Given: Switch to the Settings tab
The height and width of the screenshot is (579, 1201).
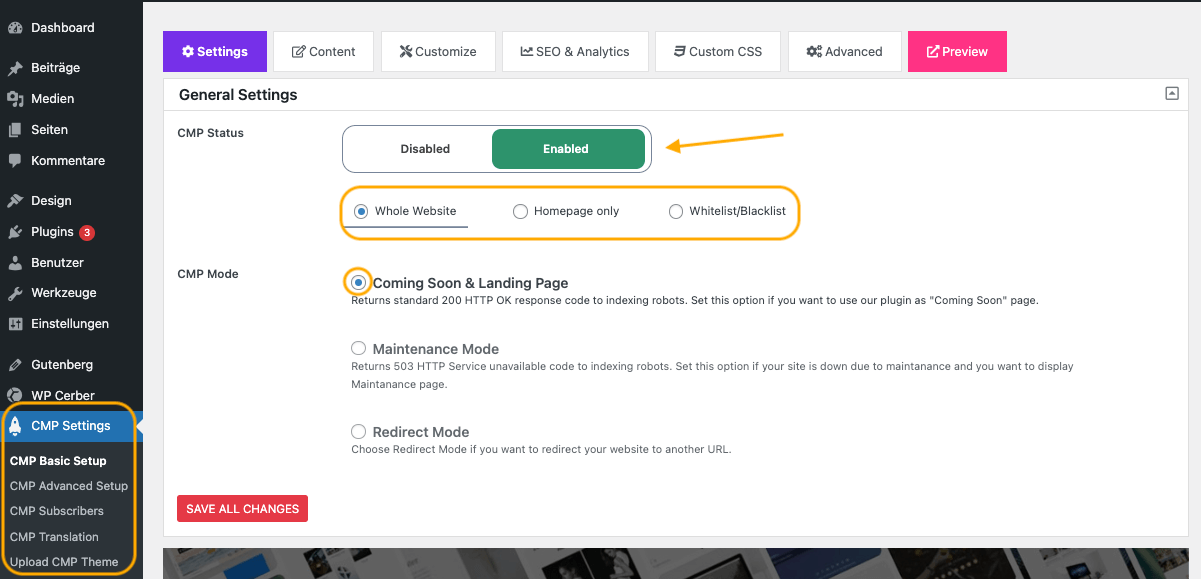Looking at the screenshot, I should click(215, 52).
